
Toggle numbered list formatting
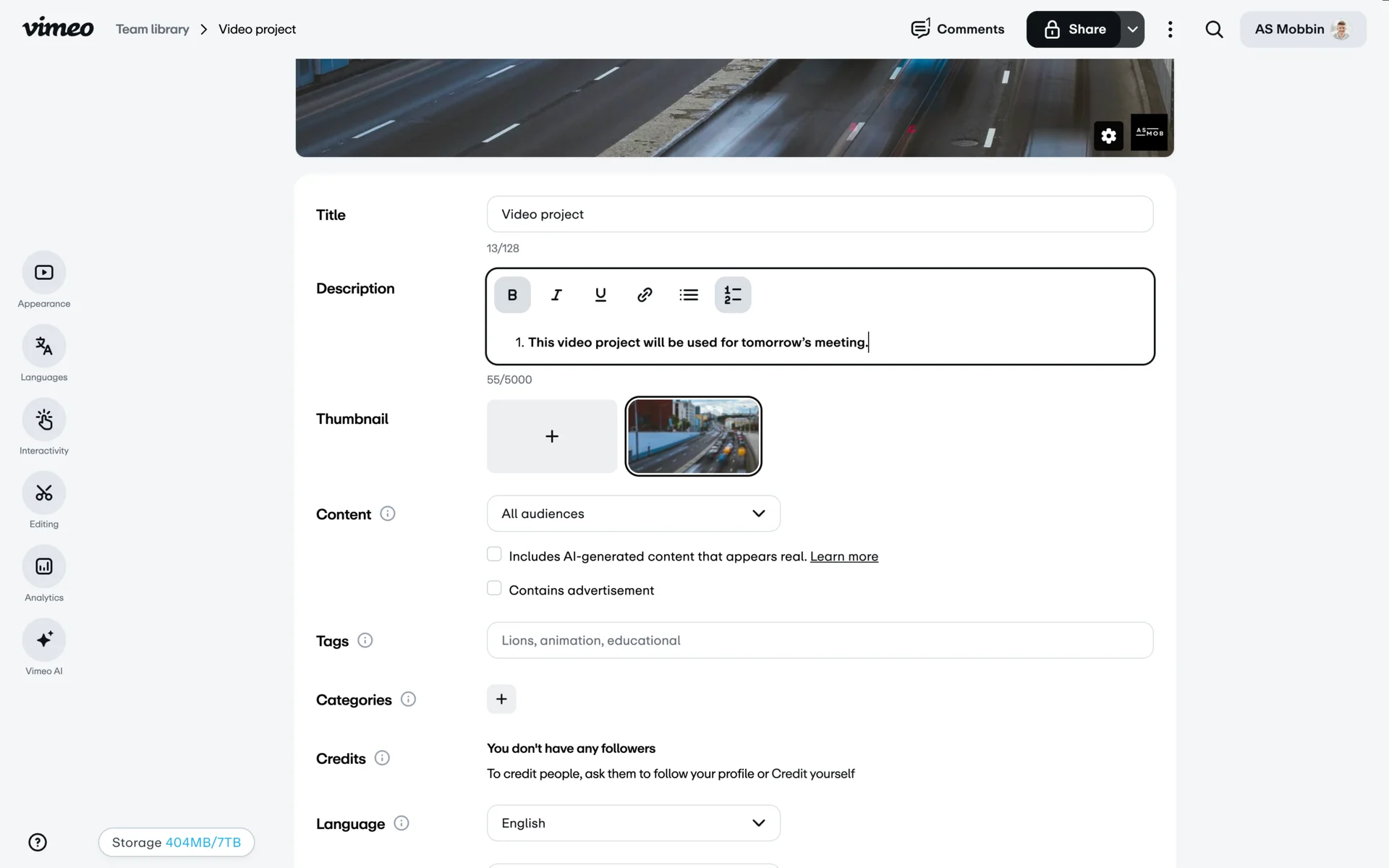coord(733,295)
